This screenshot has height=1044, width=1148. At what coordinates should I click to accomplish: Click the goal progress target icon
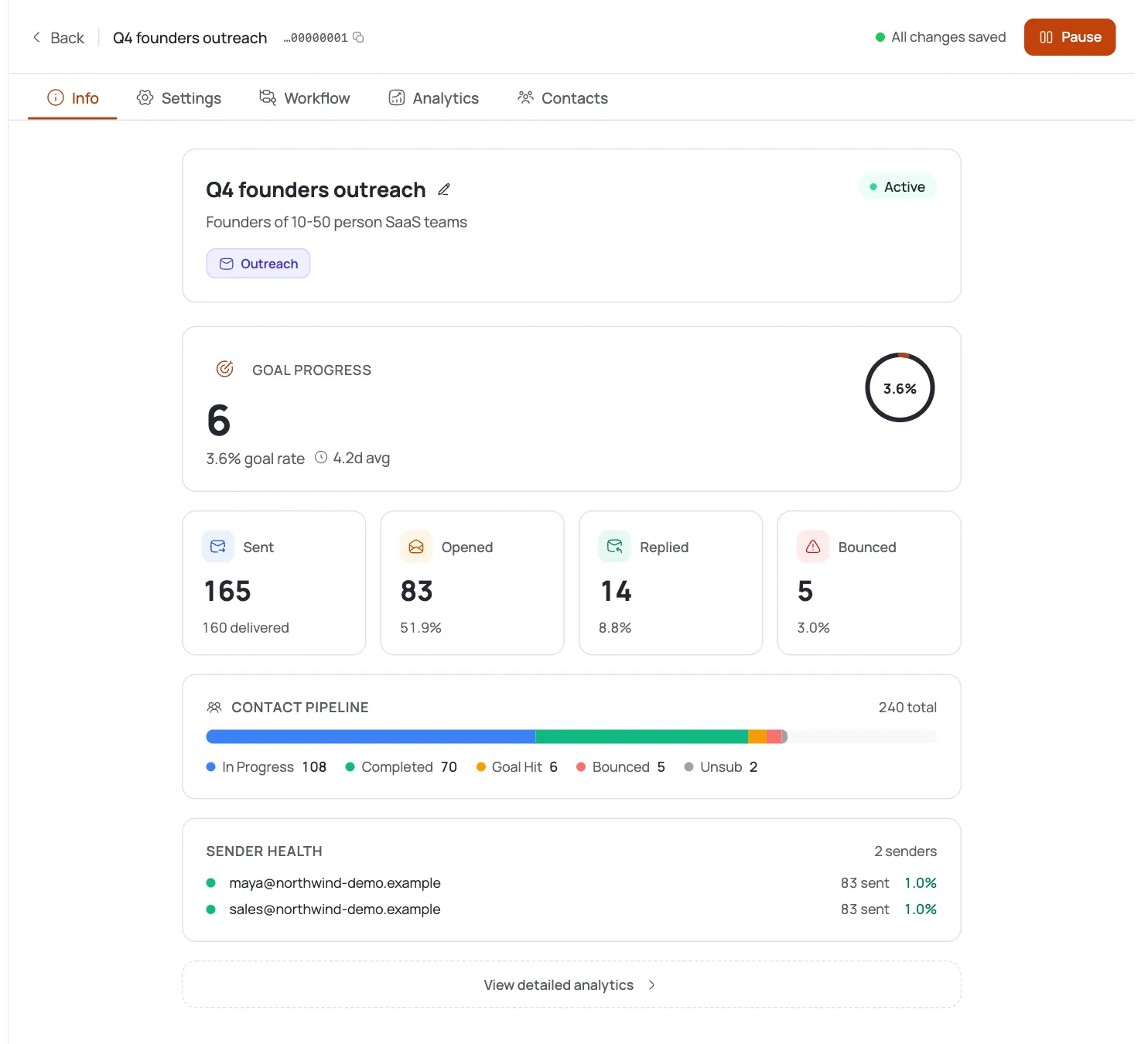[x=225, y=369]
